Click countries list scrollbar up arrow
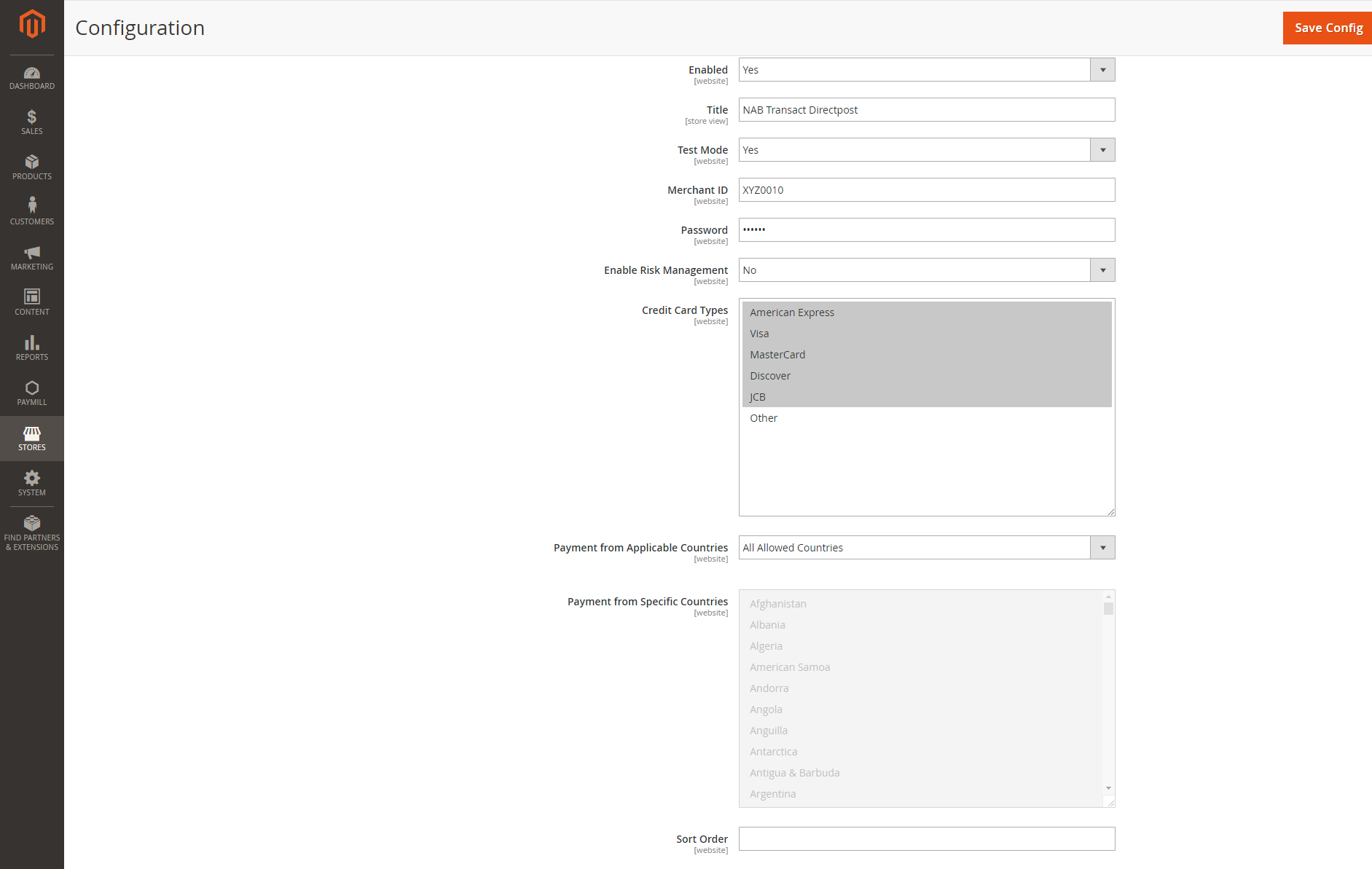 (1108, 597)
